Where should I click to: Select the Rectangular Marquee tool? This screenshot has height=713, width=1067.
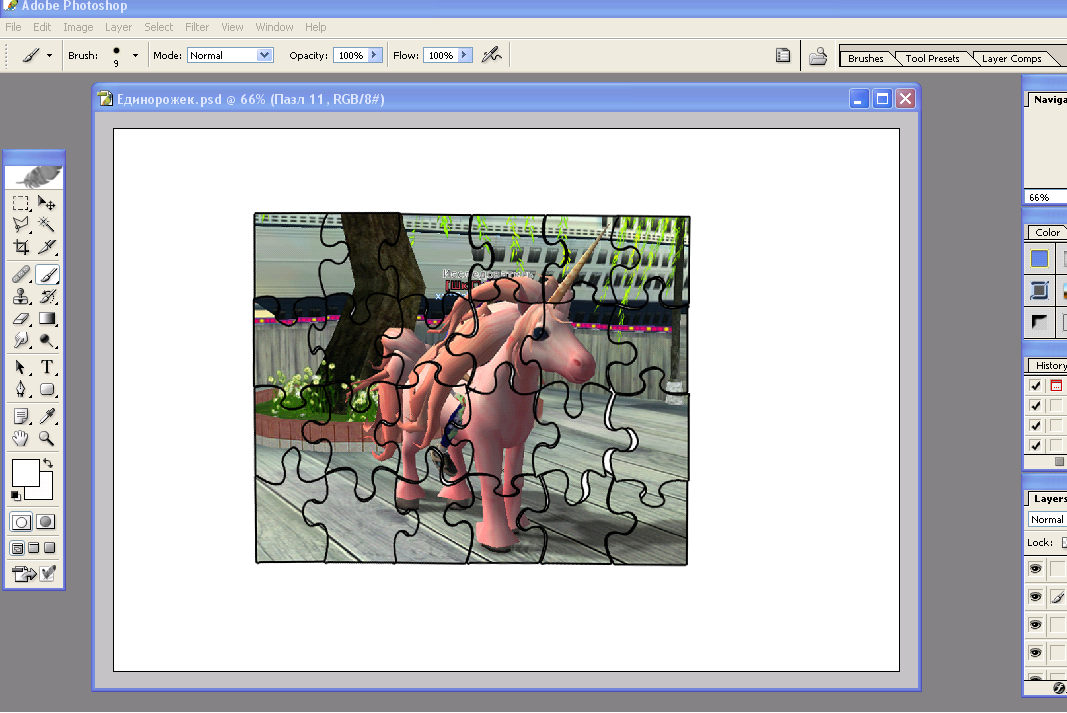(21, 203)
